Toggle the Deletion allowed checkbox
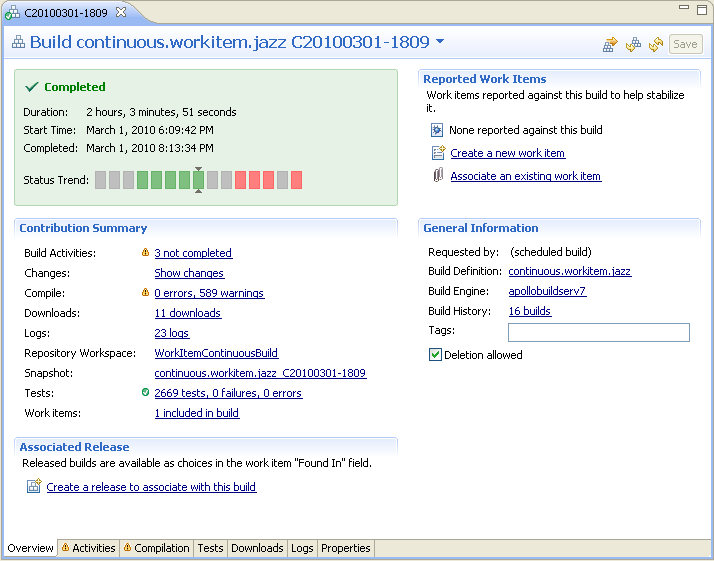This screenshot has width=714, height=561. 435,355
